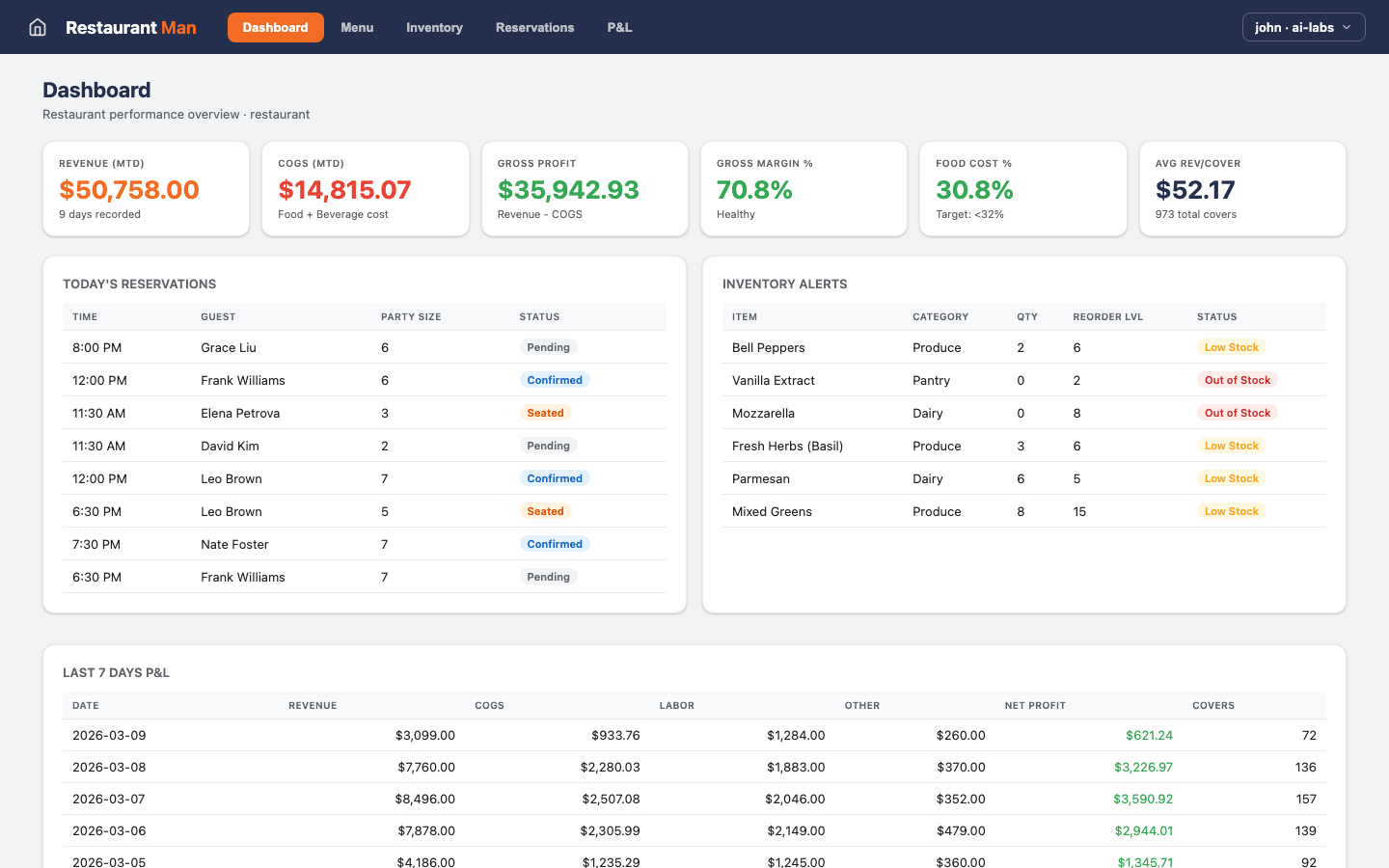Select the active Dashboard tab

(x=275, y=27)
